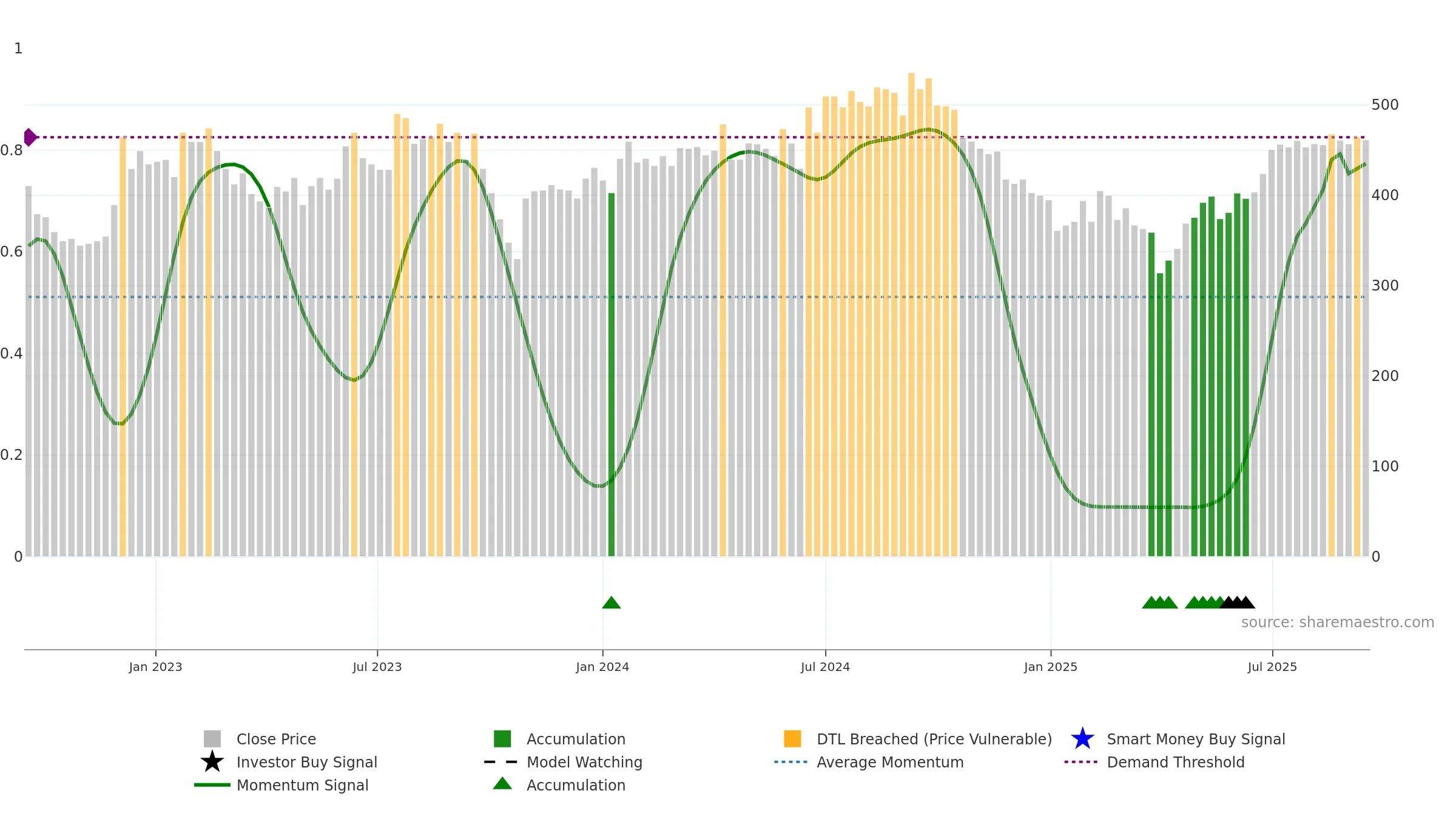The width and height of the screenshot is (1456, 819).
Task: Click the Jan 2023 axis tick label
Action: click(155, 667)
